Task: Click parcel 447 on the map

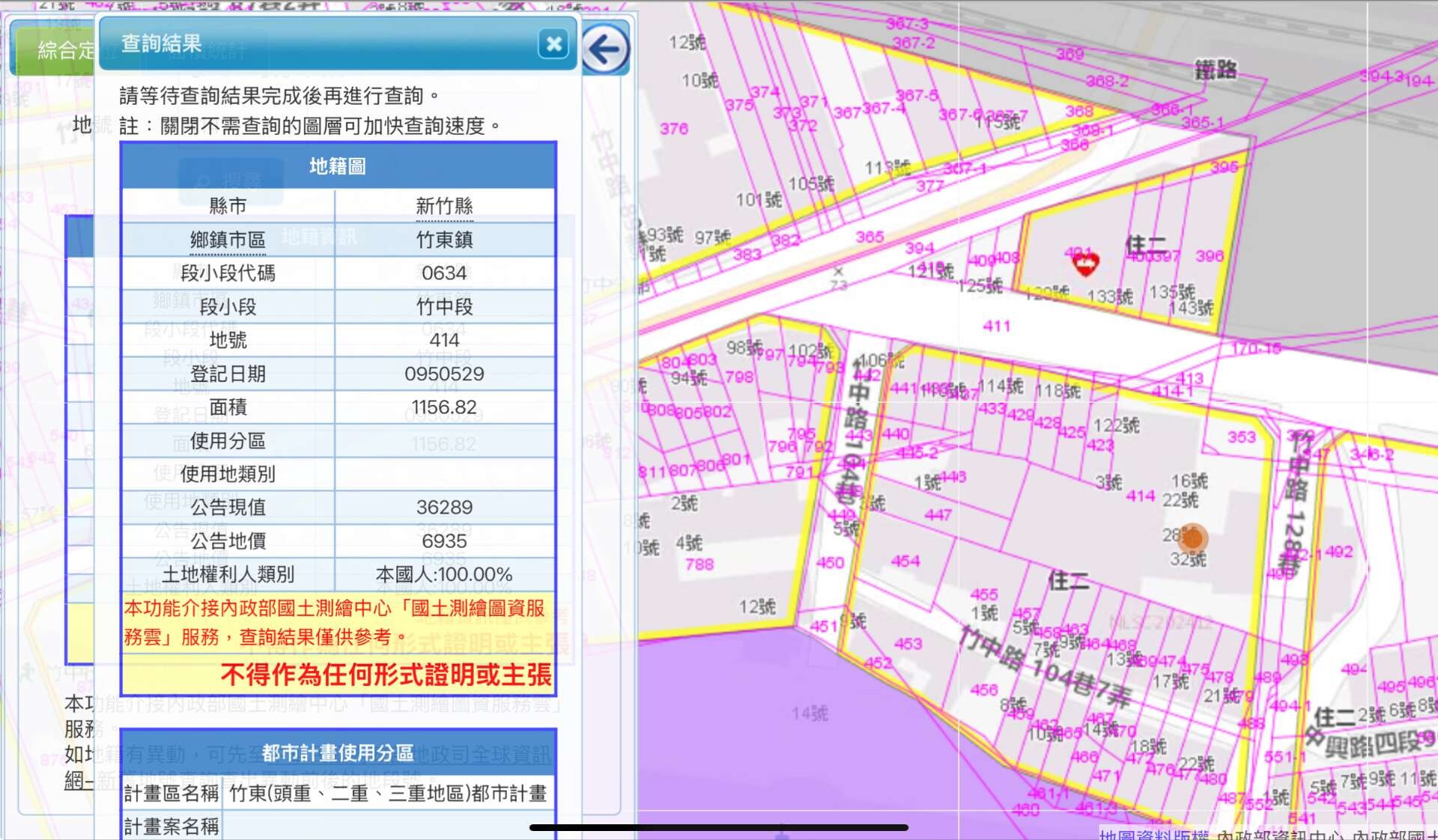Action: 938,514
